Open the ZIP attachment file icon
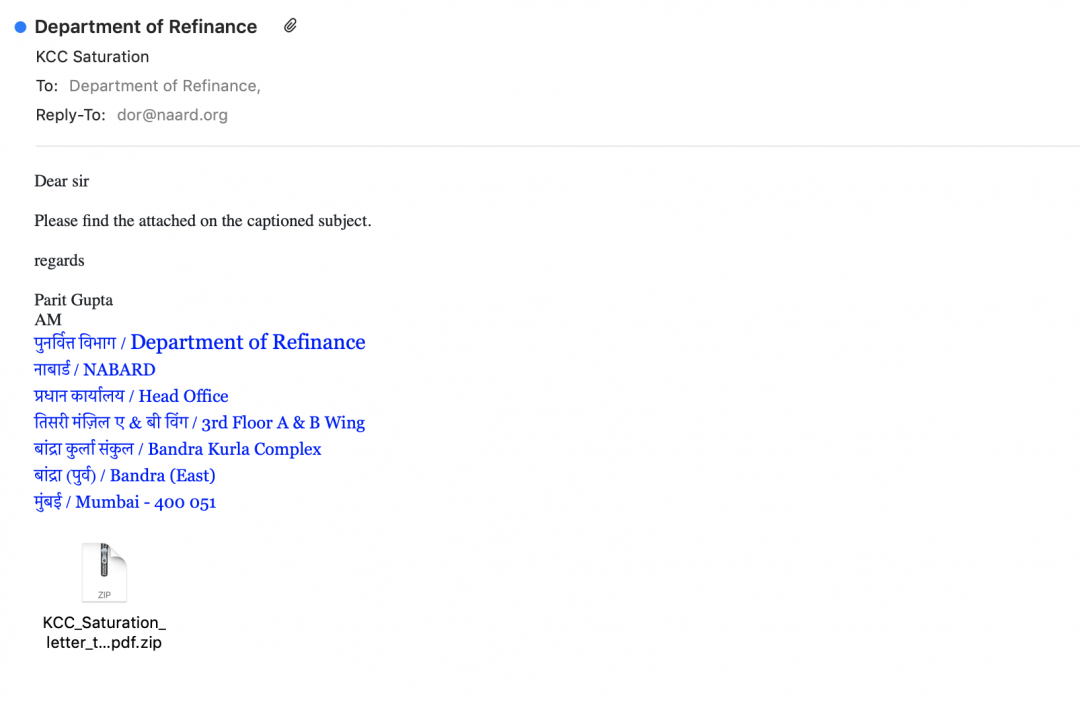Screen dimensions: 1080x714 (x=104, y=573)
